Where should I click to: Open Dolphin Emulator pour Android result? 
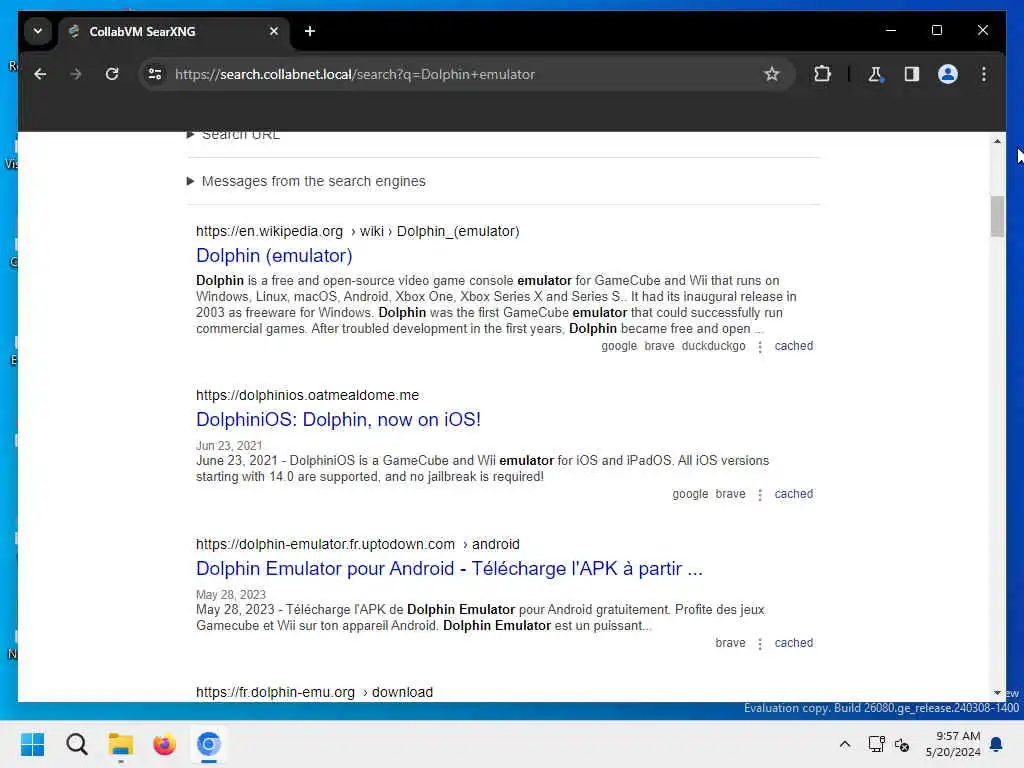(x=449, y=568)
